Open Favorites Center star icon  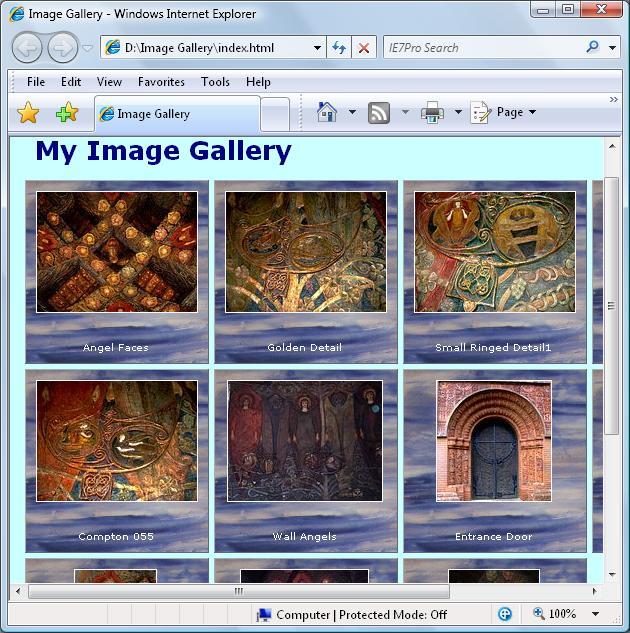(28, 113)
